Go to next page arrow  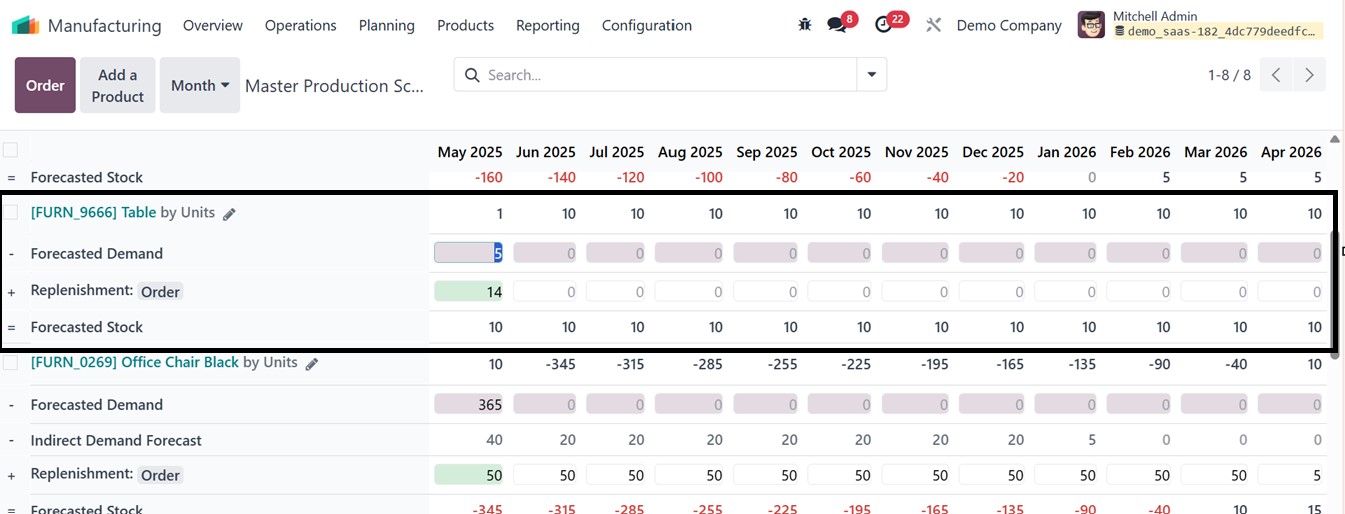pyautogui.click(x=1309, y=75)
